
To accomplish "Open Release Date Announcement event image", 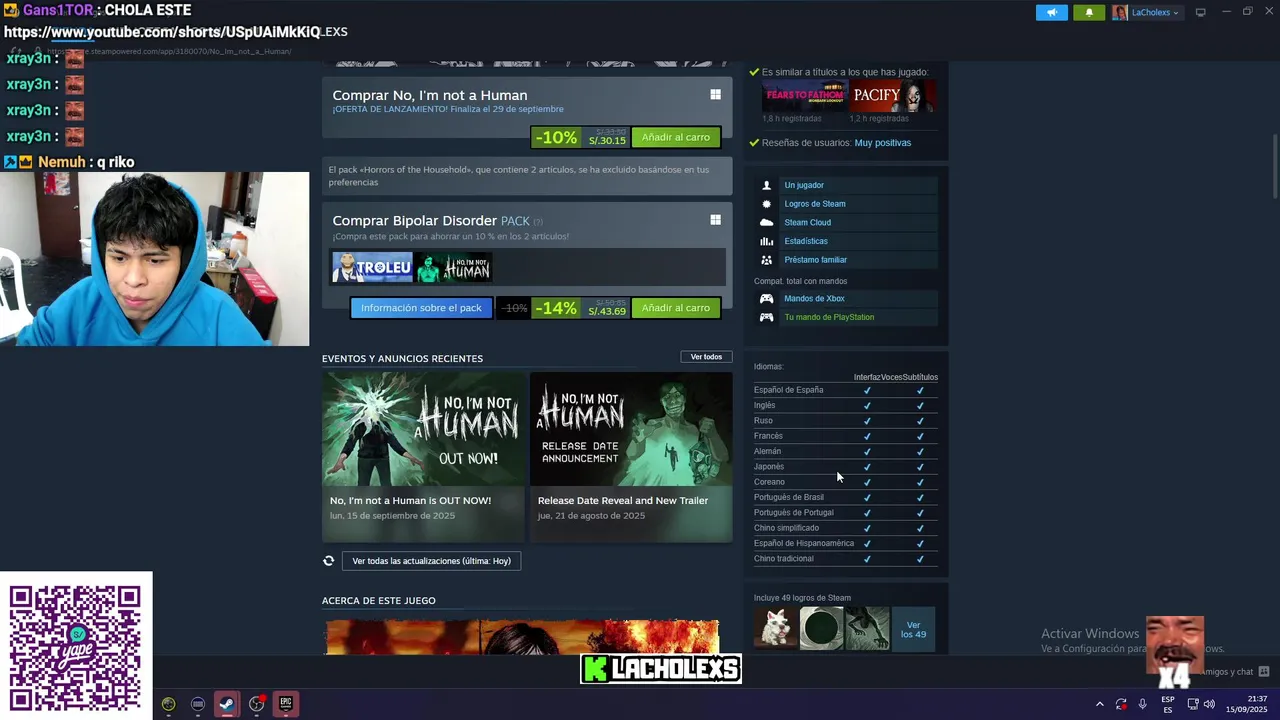I will click(x=631, y=429).
